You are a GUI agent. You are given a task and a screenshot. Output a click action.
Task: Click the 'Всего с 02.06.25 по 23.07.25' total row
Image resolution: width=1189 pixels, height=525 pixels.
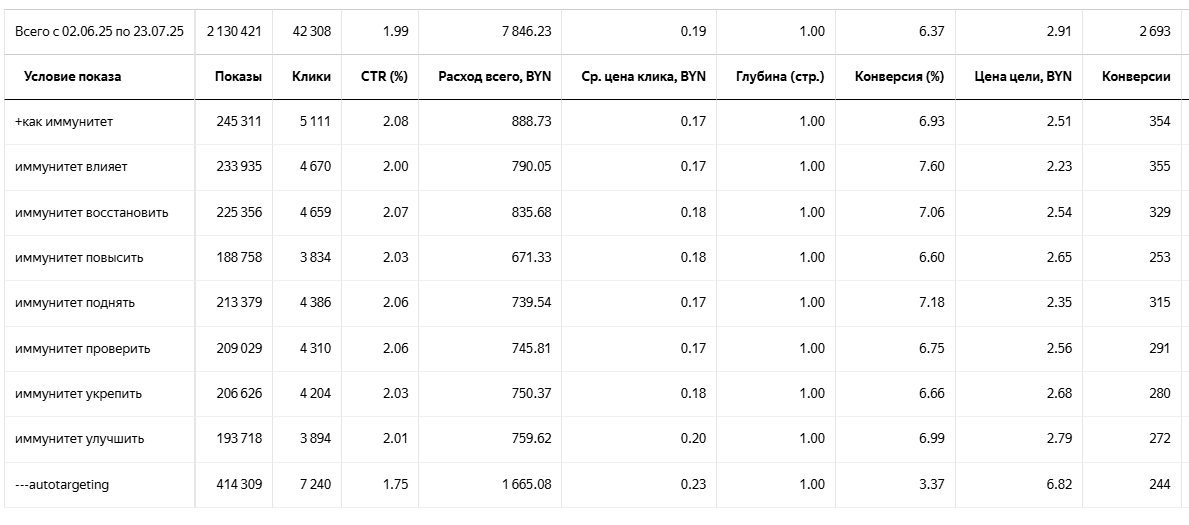99,31
